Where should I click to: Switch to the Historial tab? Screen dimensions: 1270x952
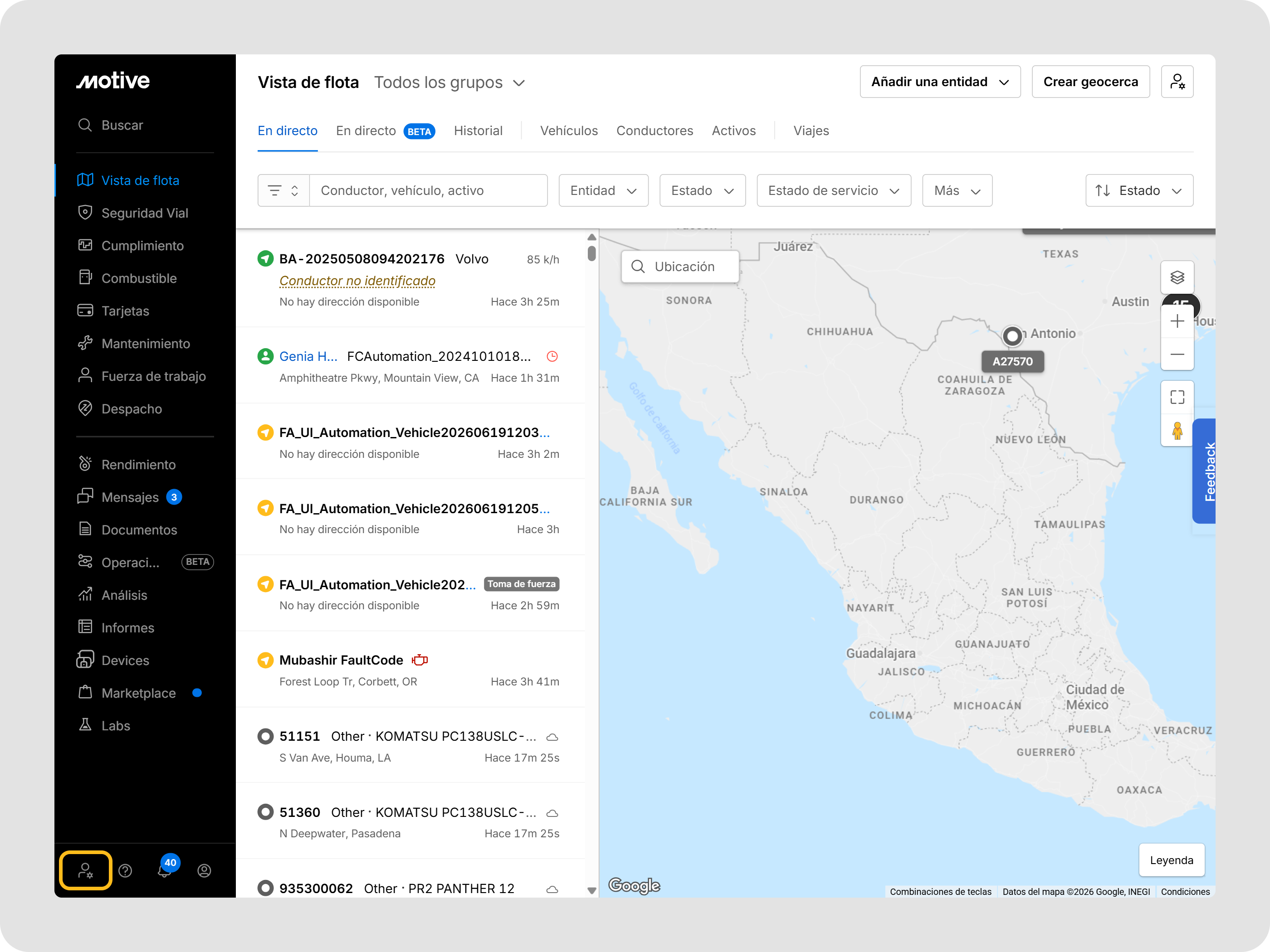click(x=478, y=131)
